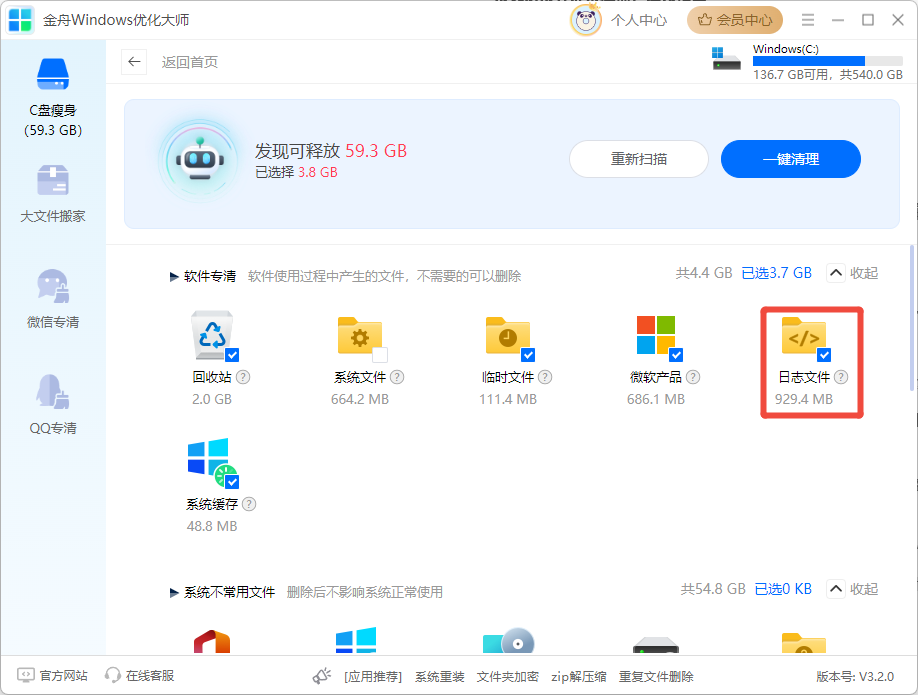
Task: Toggle the 软件专清 disclosure triangle
Action: [x=174, y=276]
